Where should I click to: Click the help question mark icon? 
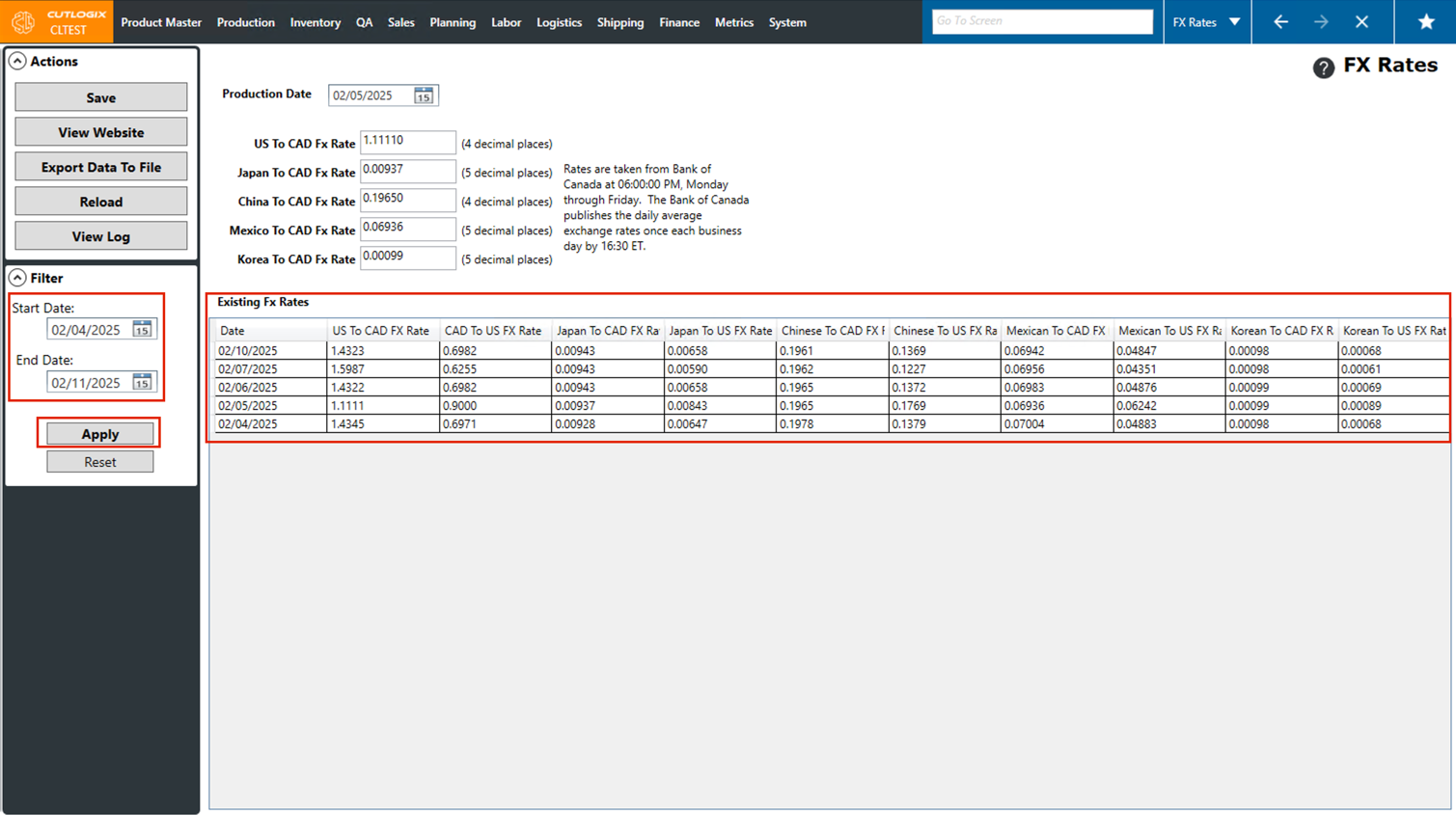coord(1323,68)
